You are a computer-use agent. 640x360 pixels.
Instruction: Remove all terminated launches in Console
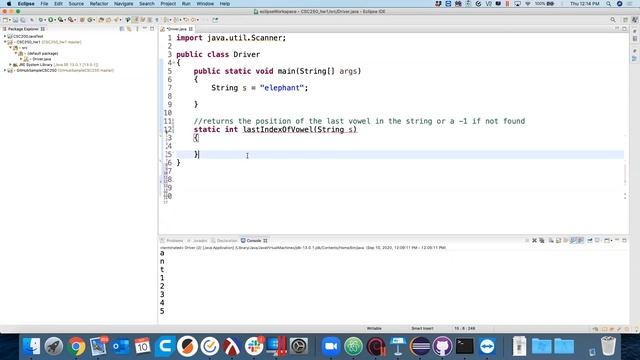click(x=542, y=241)
